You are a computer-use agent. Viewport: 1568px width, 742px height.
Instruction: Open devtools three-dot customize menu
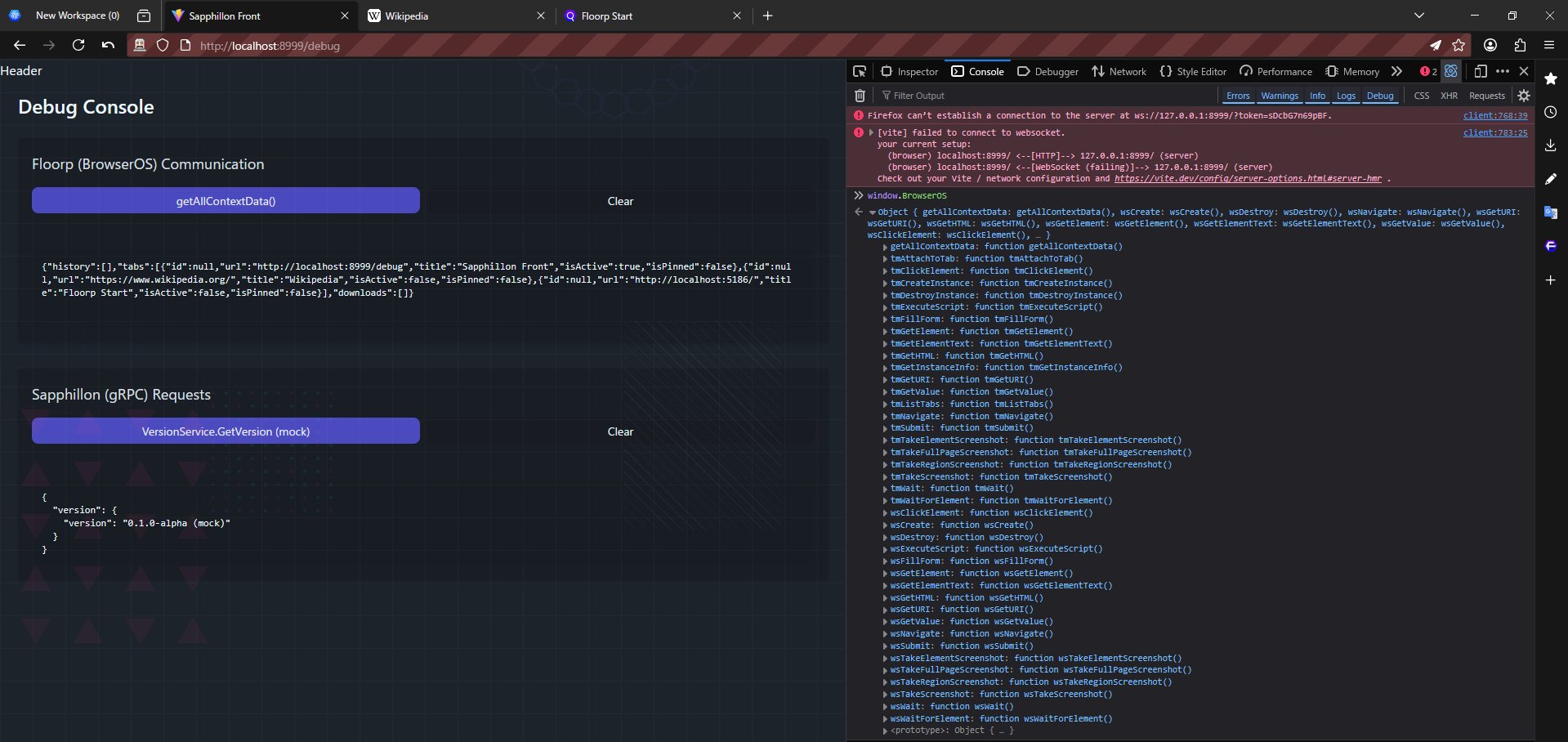(1503, 71)
